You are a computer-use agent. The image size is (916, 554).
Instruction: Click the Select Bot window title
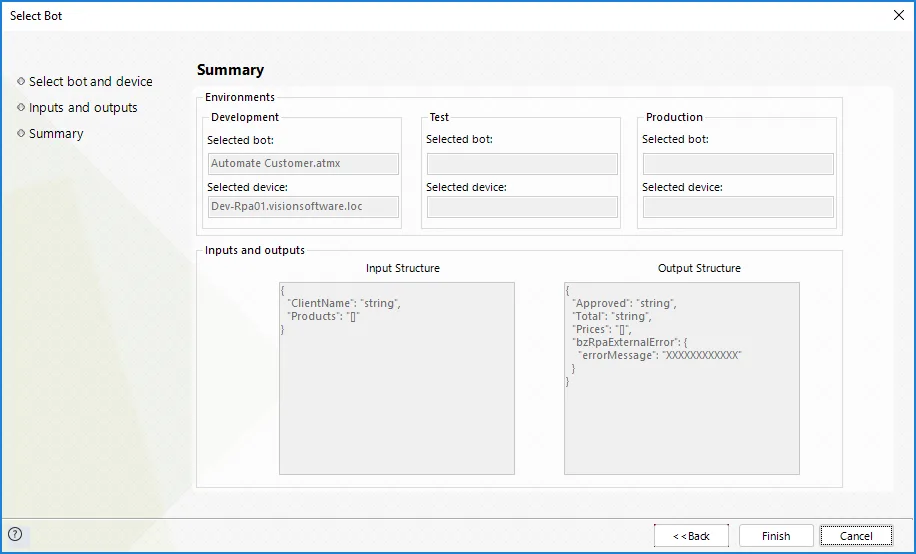[36, 16]
